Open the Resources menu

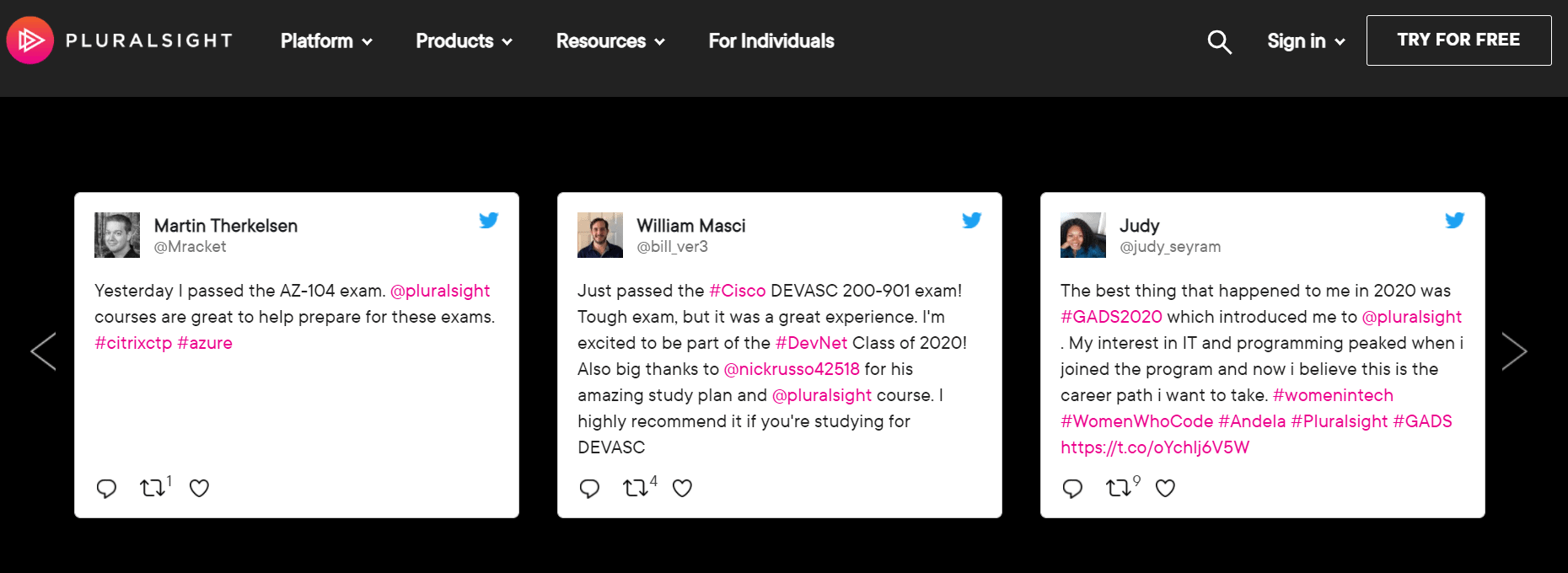tap(610, 41)
